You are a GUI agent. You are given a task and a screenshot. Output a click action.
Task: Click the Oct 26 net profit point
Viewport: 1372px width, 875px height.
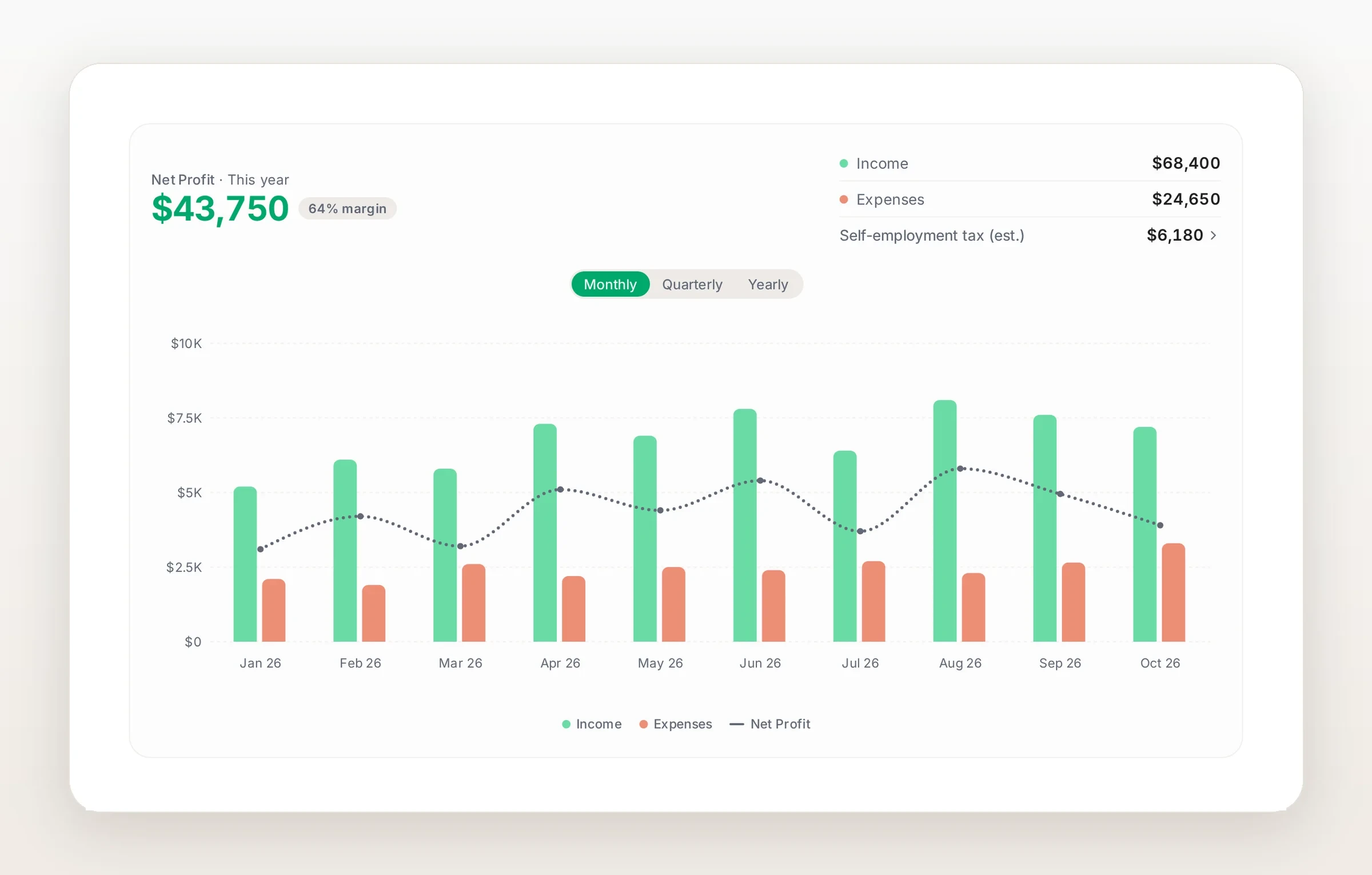click(x=1160, y=525)
